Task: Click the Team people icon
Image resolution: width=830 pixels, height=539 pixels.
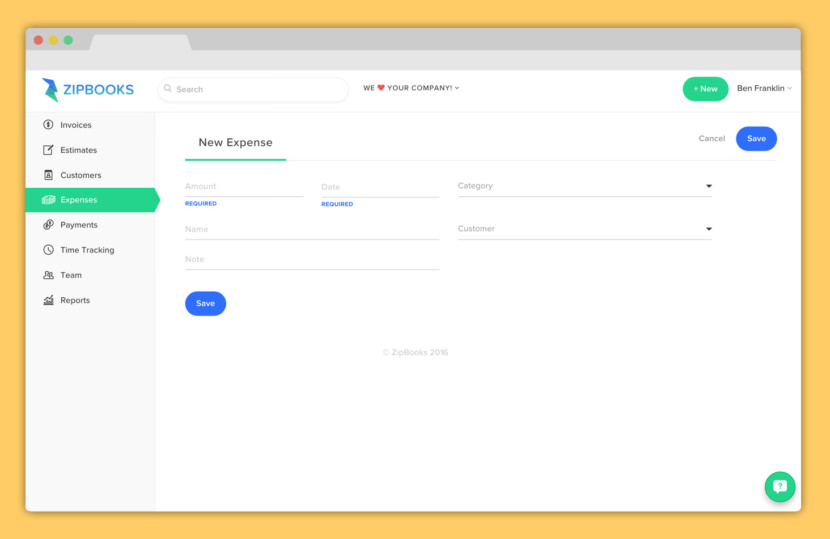Action: (48, 275)
